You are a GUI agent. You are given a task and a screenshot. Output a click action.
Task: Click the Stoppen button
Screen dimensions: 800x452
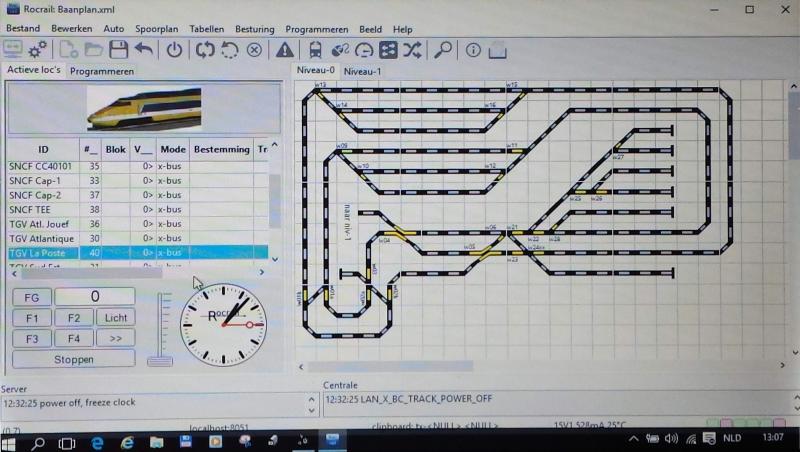click(73, 359)
